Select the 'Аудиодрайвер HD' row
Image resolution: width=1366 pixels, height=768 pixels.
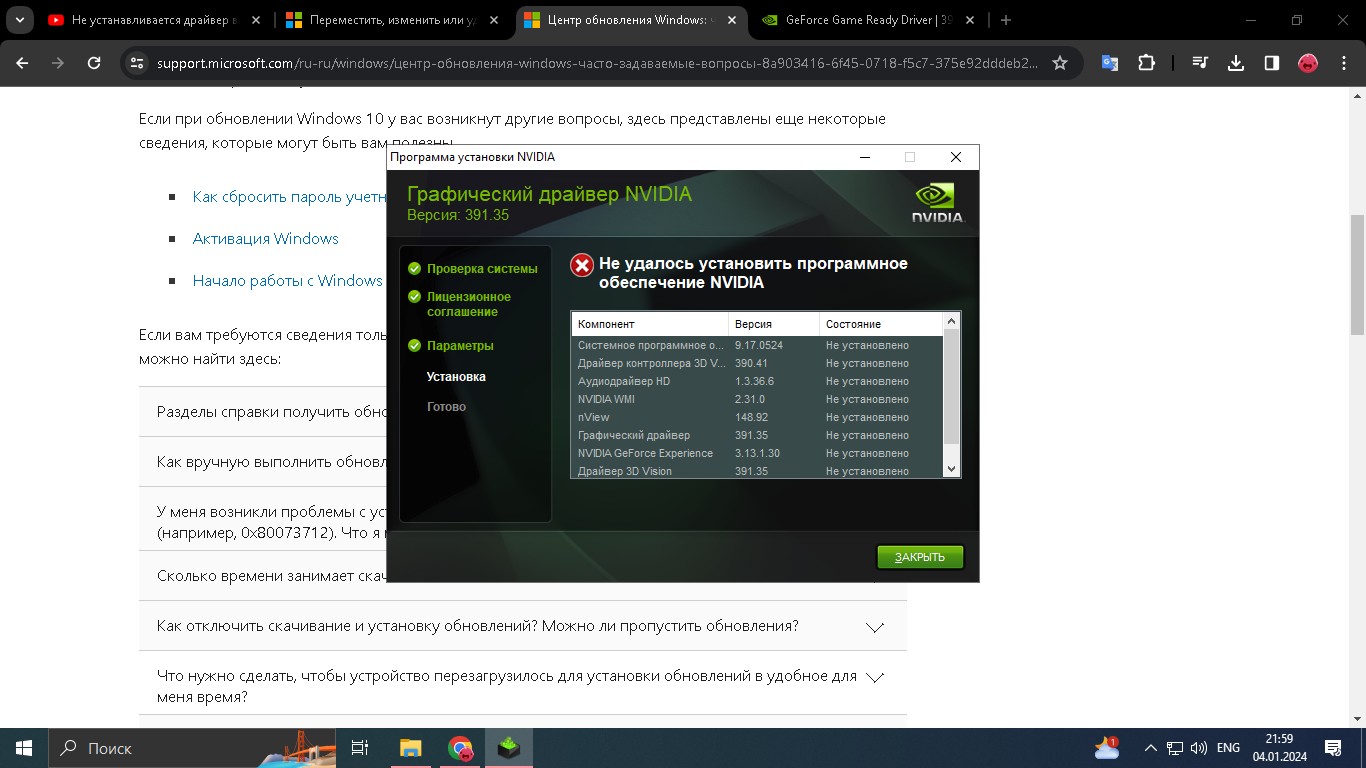[x=757, y=381]
